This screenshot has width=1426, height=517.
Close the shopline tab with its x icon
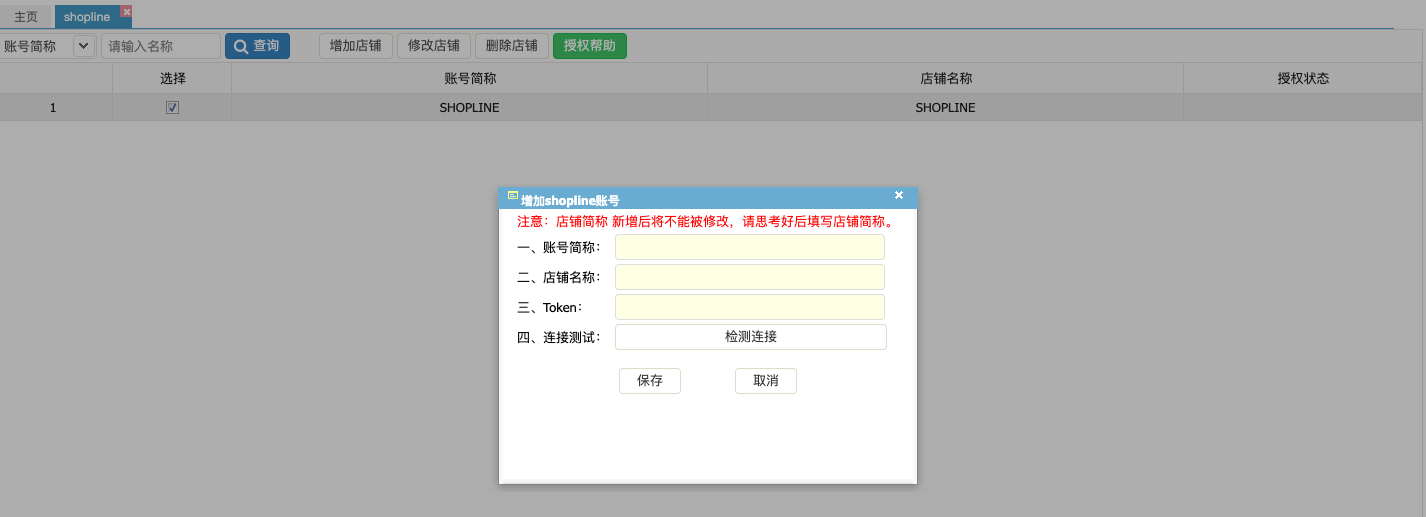pyautogui.click(x=126, y=11)
